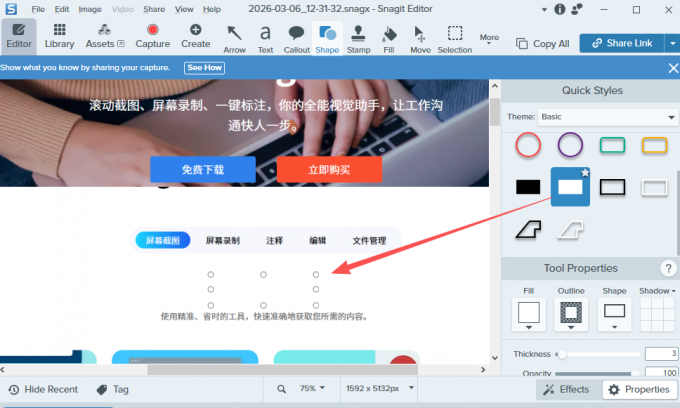Click the Copy All button

pos(543,44)
